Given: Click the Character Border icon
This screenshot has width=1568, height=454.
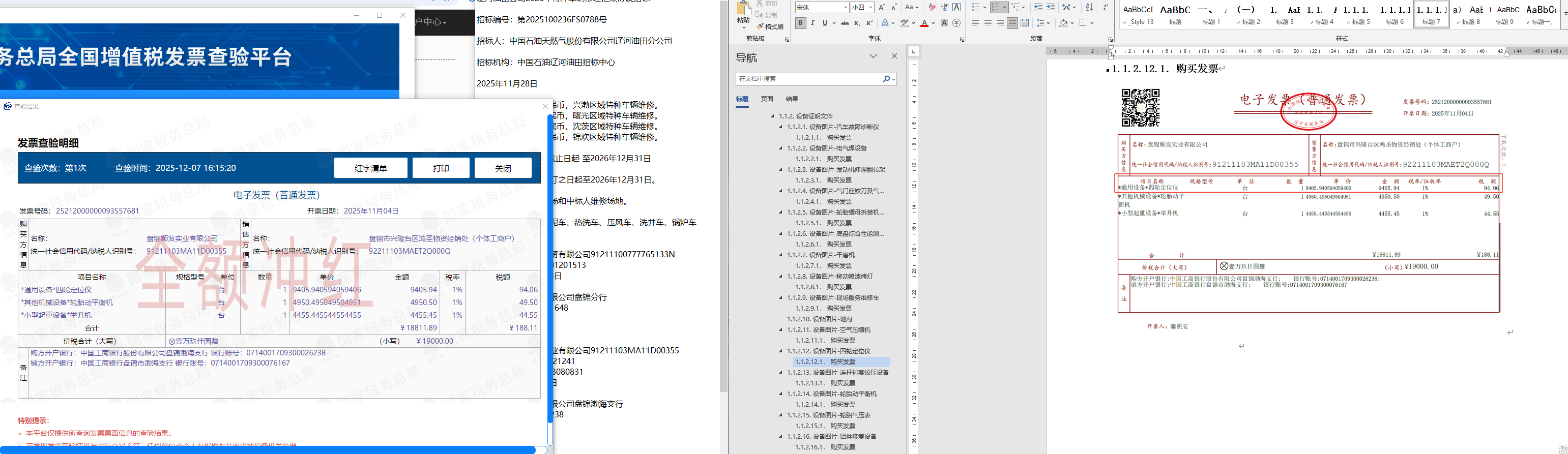Looking at the screenshot, I should click(x=956, y=7).
